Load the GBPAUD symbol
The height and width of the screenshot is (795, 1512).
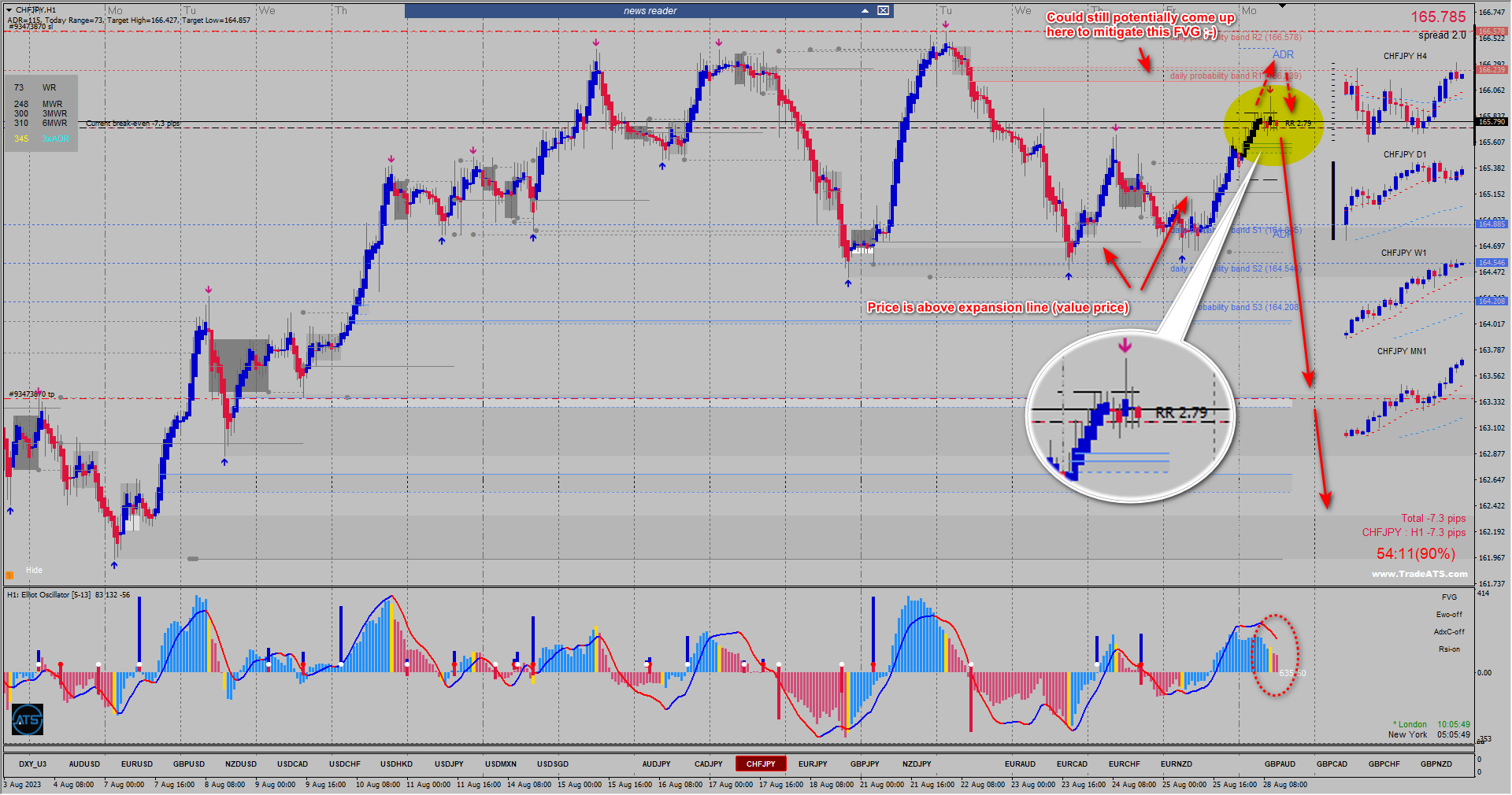(1280, 764)
